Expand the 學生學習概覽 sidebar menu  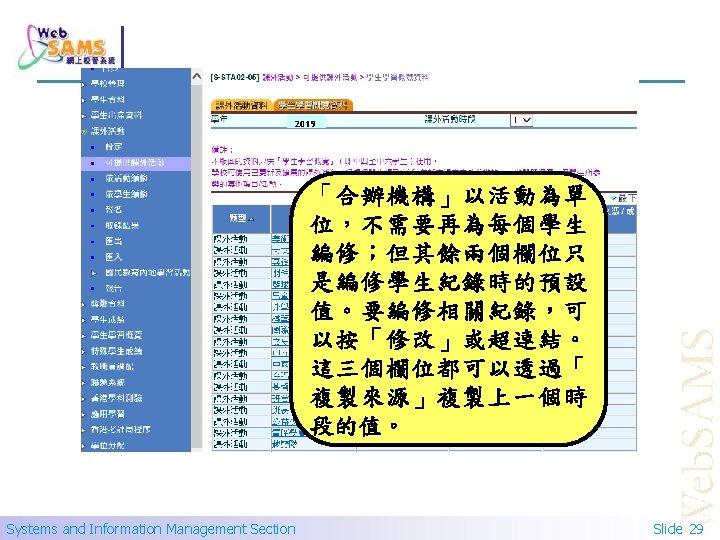pyautogui.click(x=116, y=335)
